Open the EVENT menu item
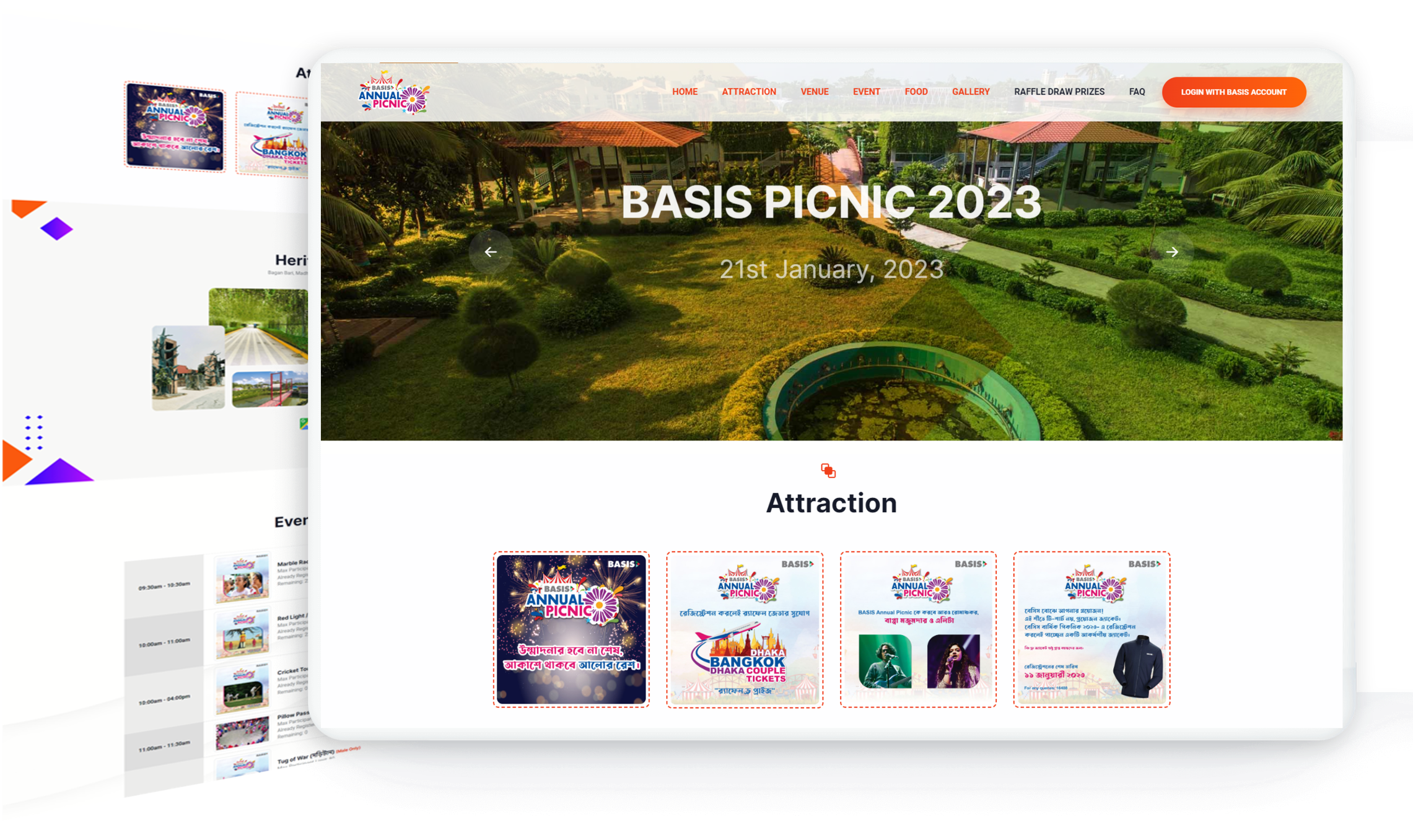 [x=866, y=92]
